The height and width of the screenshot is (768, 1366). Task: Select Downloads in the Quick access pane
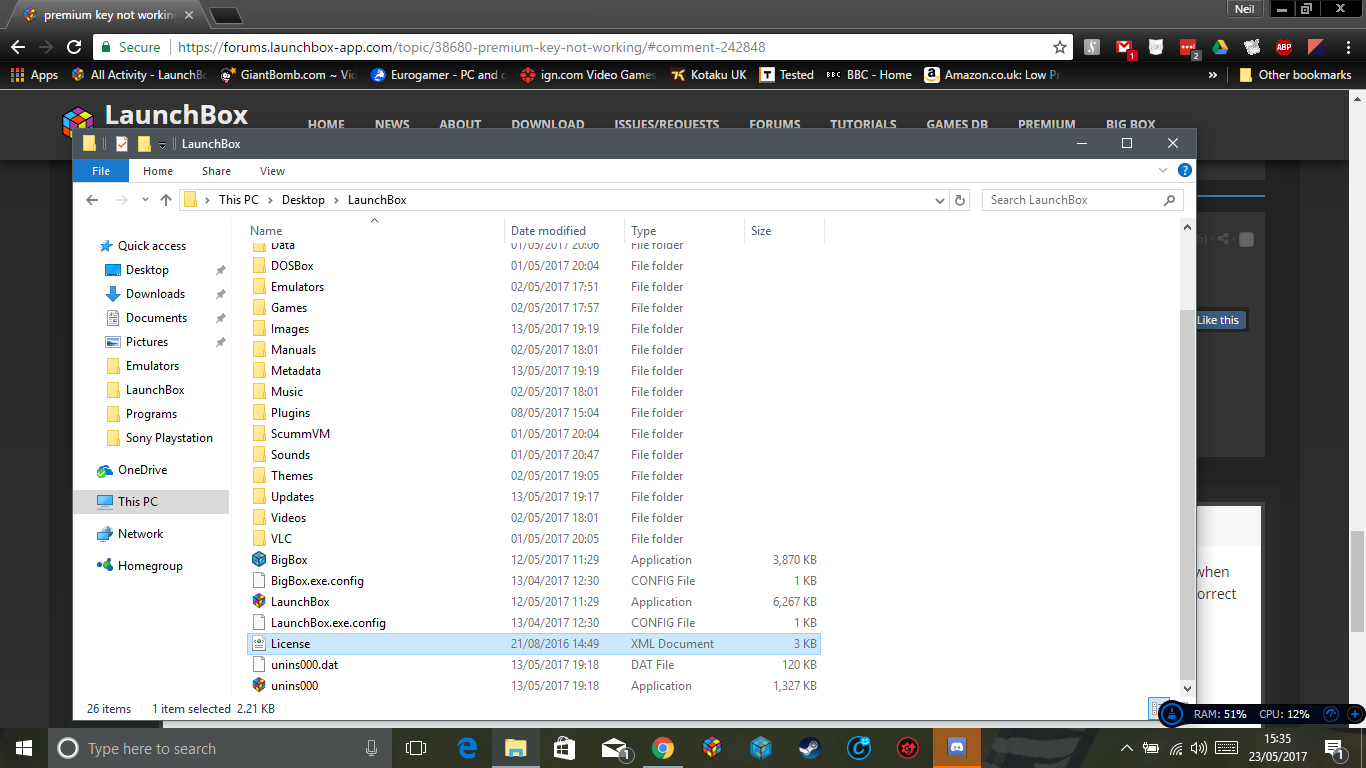pyautogui.click(x=155, y=294)
